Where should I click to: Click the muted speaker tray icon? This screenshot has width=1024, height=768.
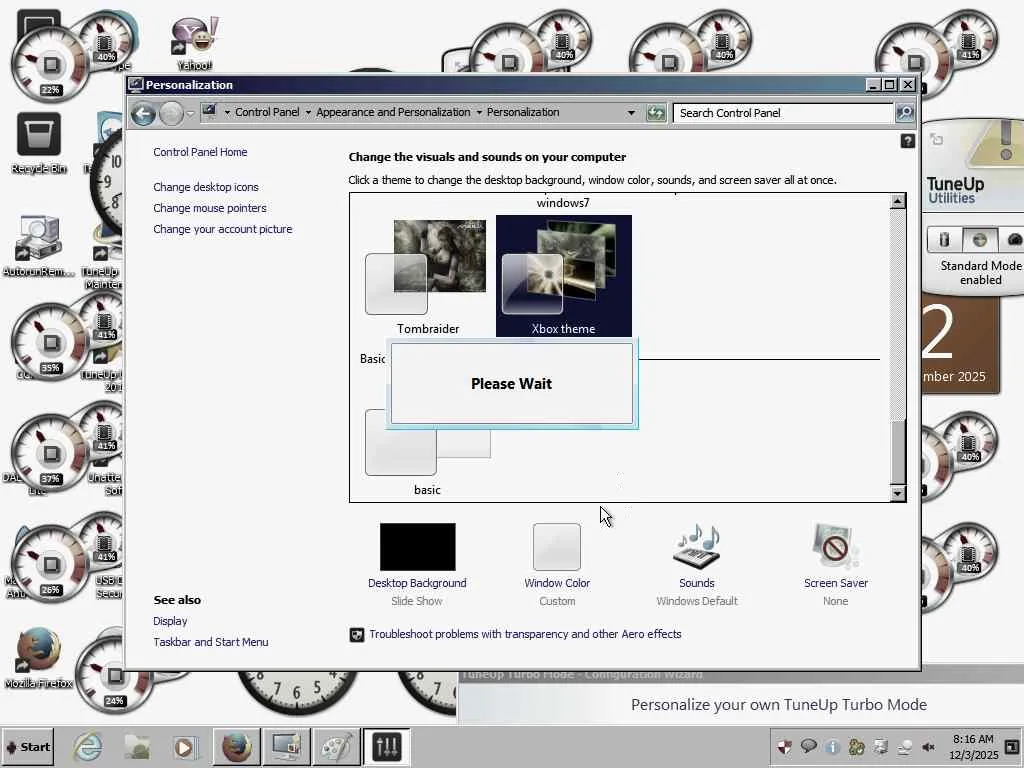coord(928,747)
